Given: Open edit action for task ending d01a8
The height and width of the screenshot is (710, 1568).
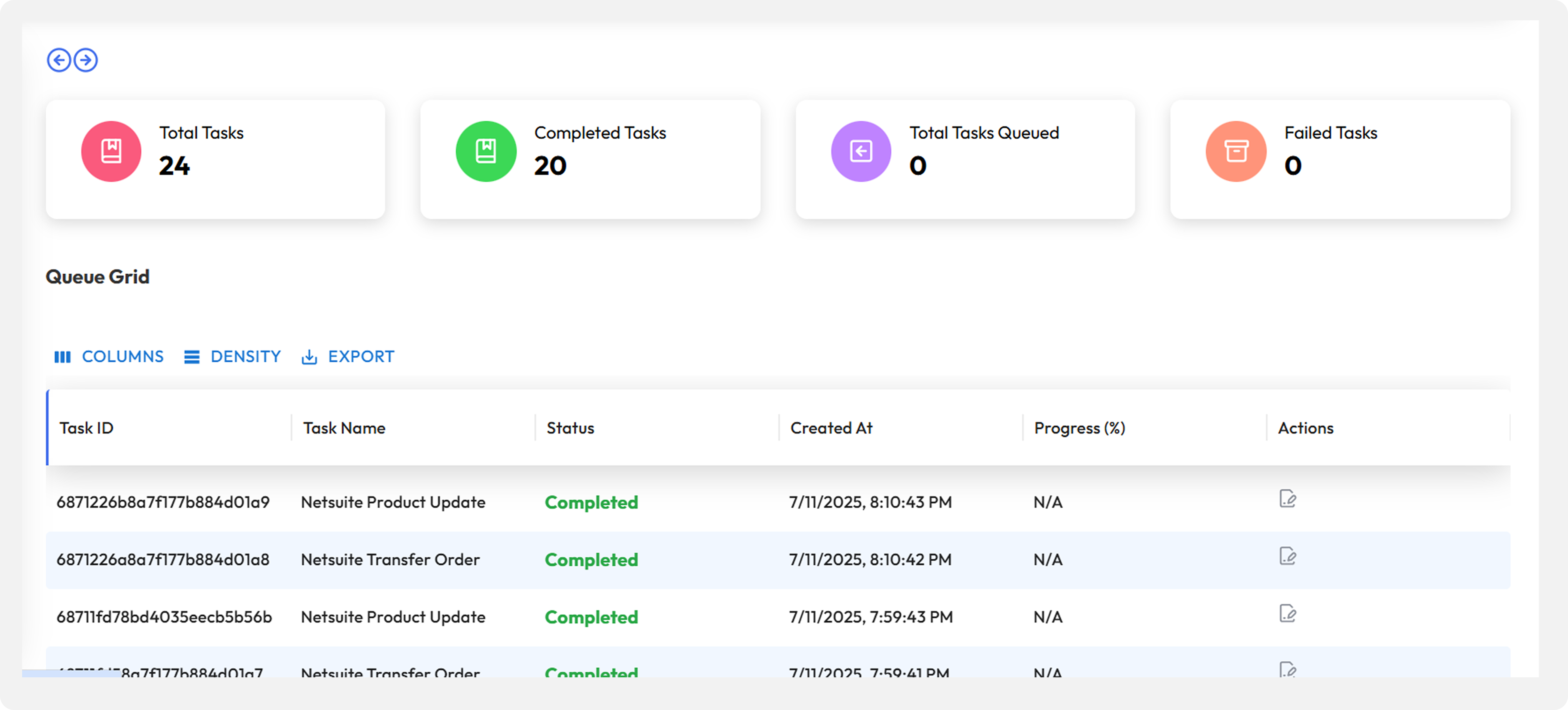Looking at the screenshot, I should (x=1287, y=557).
